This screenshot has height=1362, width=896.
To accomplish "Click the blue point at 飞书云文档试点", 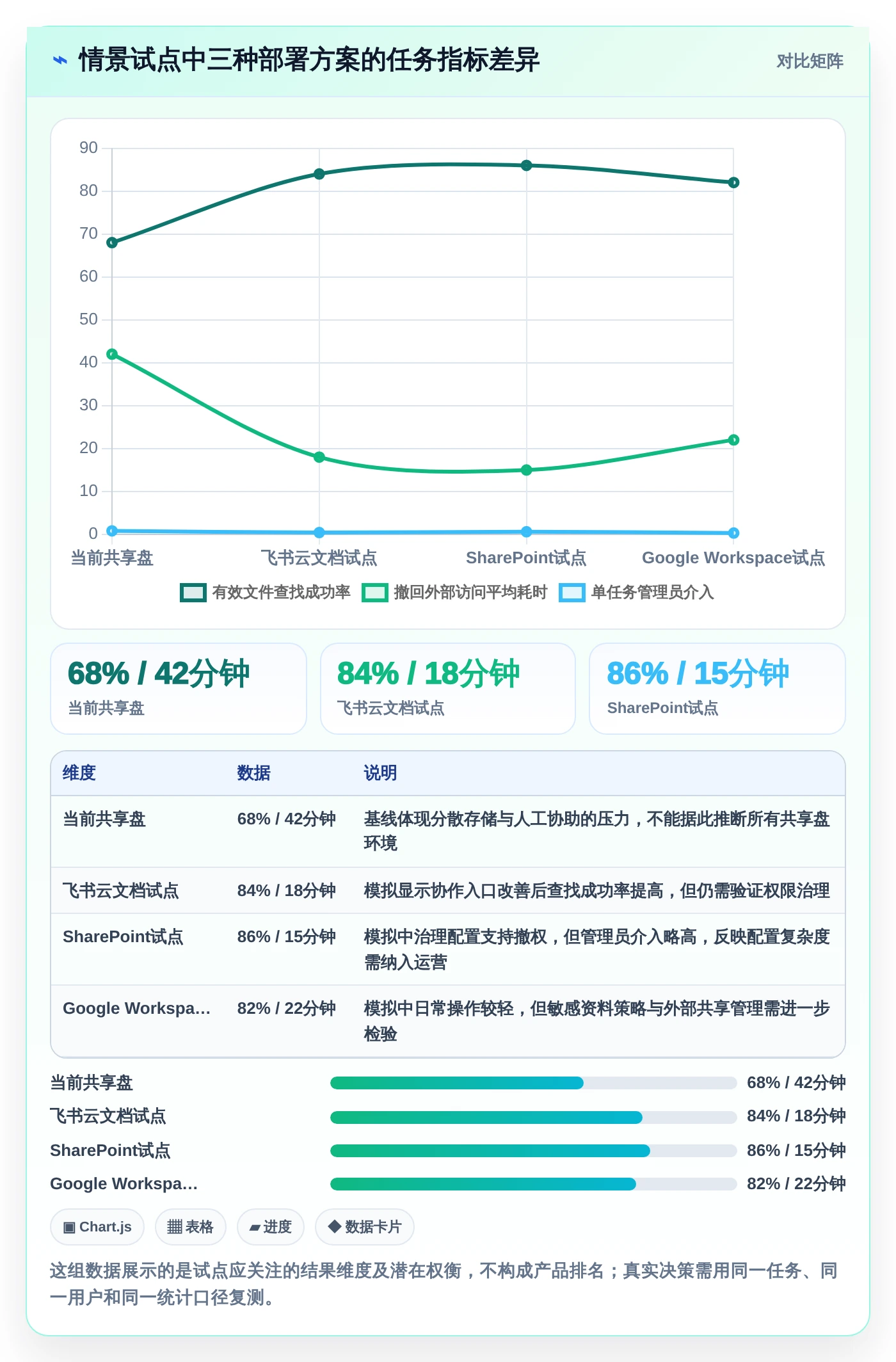I will 319,533.
